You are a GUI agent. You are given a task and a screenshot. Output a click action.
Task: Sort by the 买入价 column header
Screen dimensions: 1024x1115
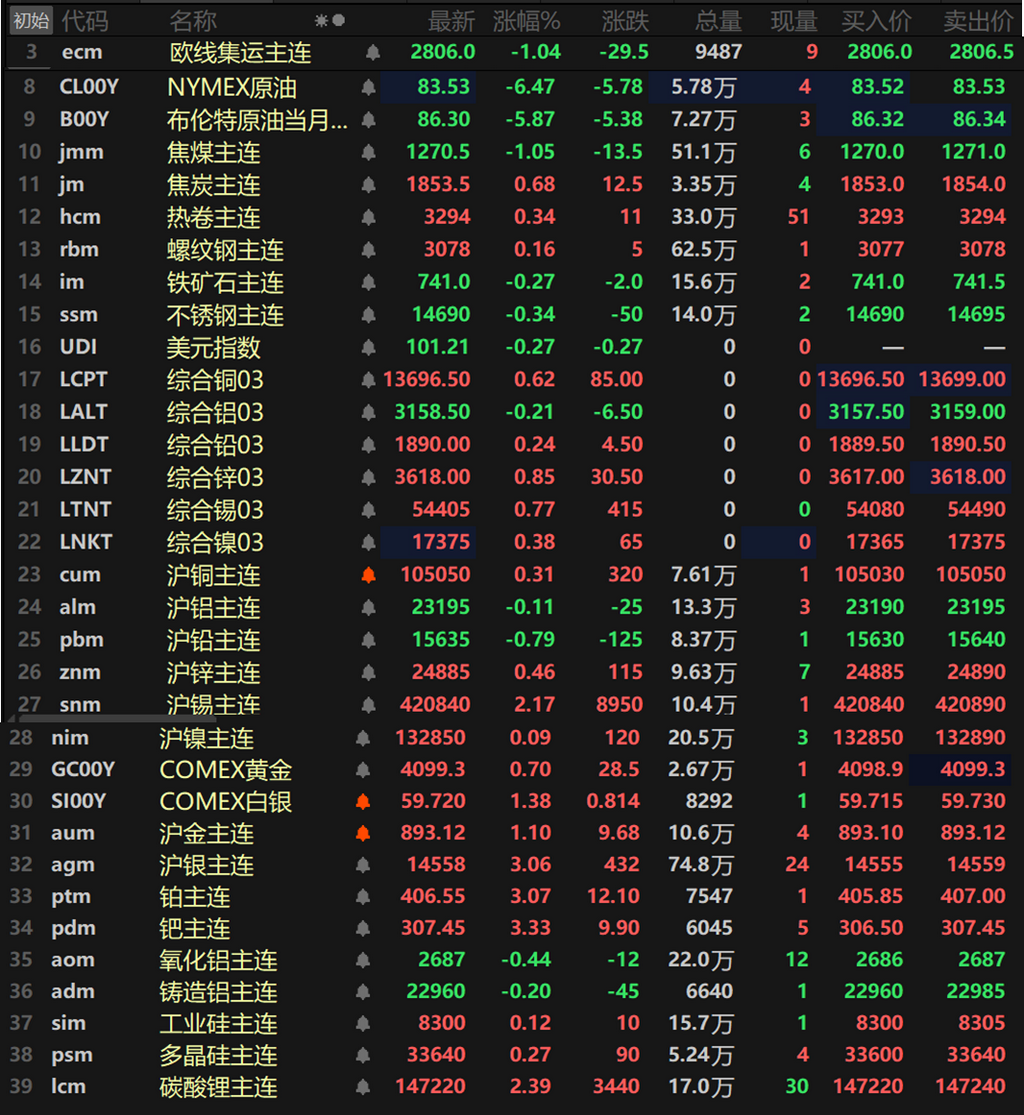(876, 21)
